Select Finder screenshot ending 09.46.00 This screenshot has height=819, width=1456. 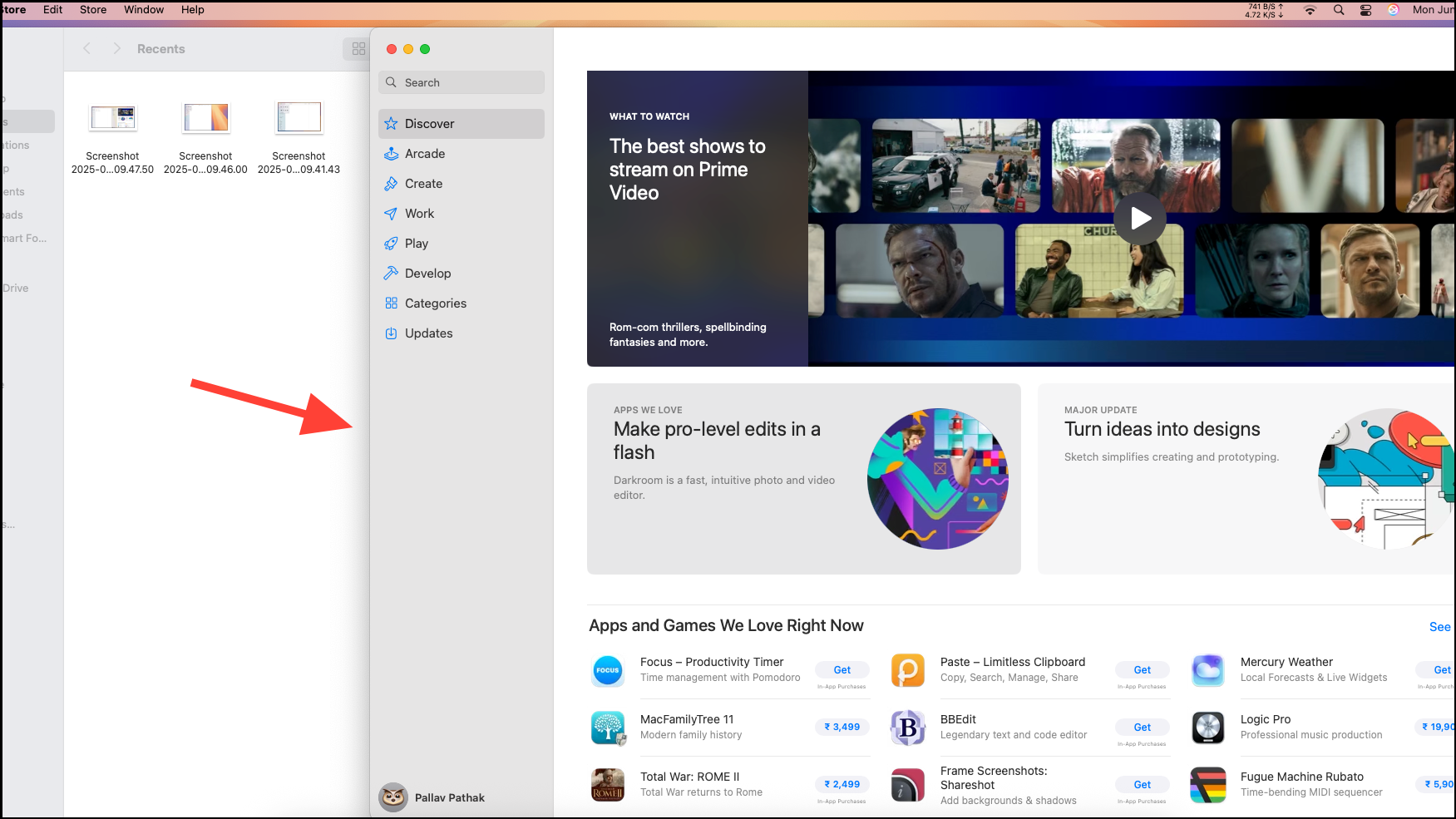pyautogui.click(x=205, y=139)
